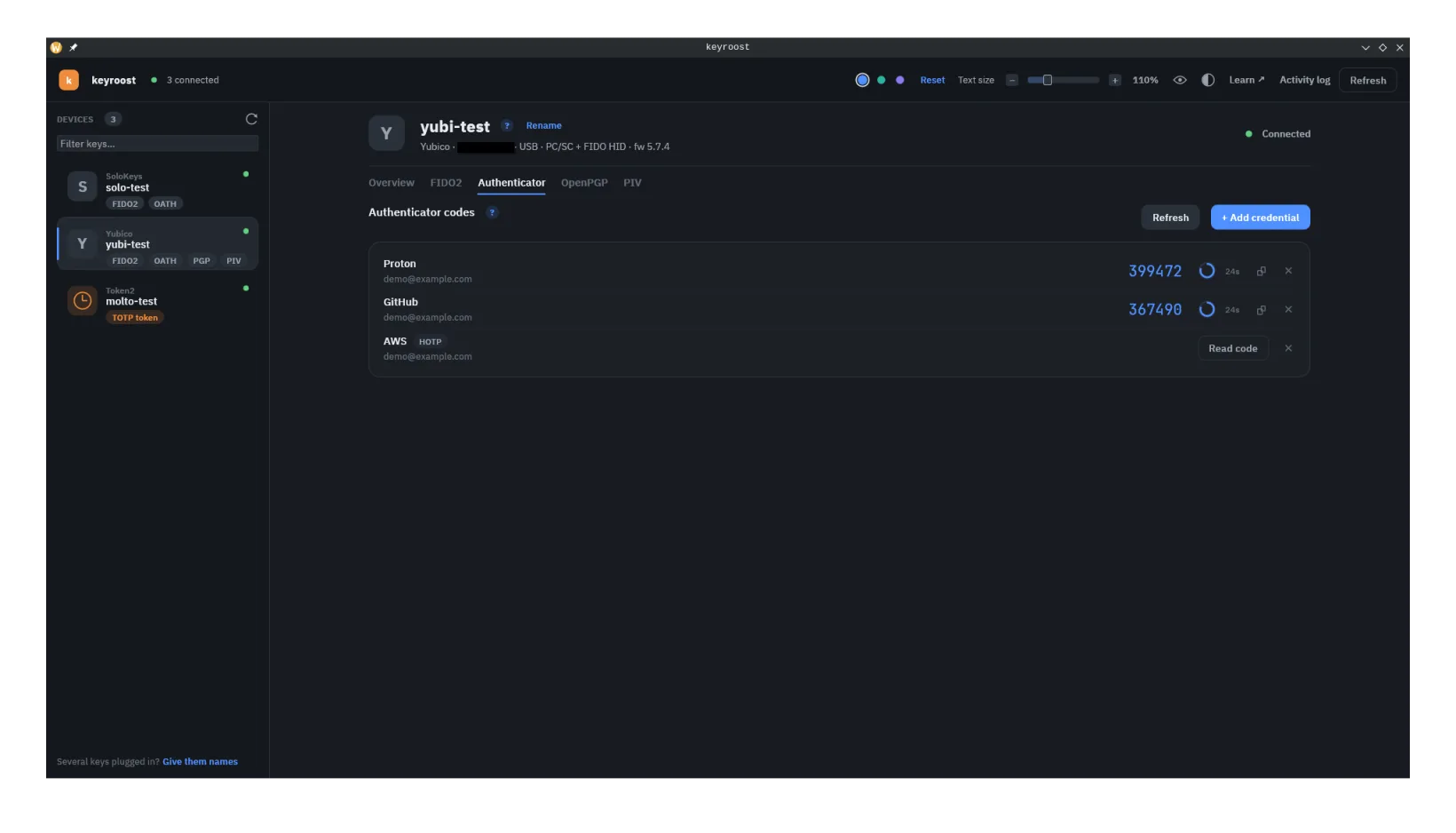
Task: Decrease text size with minus button
Action: click(1011, 80)
